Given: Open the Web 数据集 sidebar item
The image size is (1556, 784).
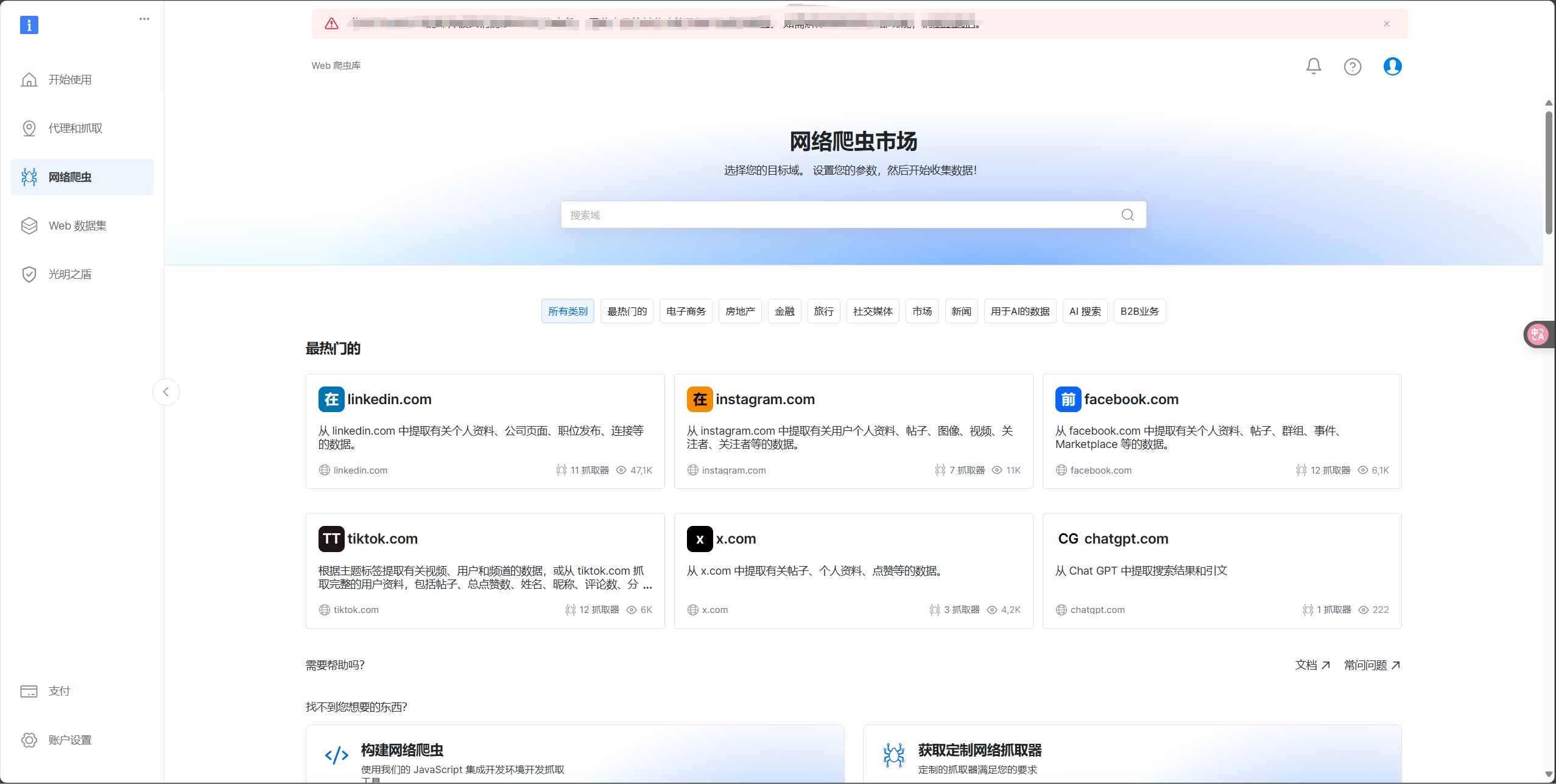Looking at the screenshot, I should (77, 226).
